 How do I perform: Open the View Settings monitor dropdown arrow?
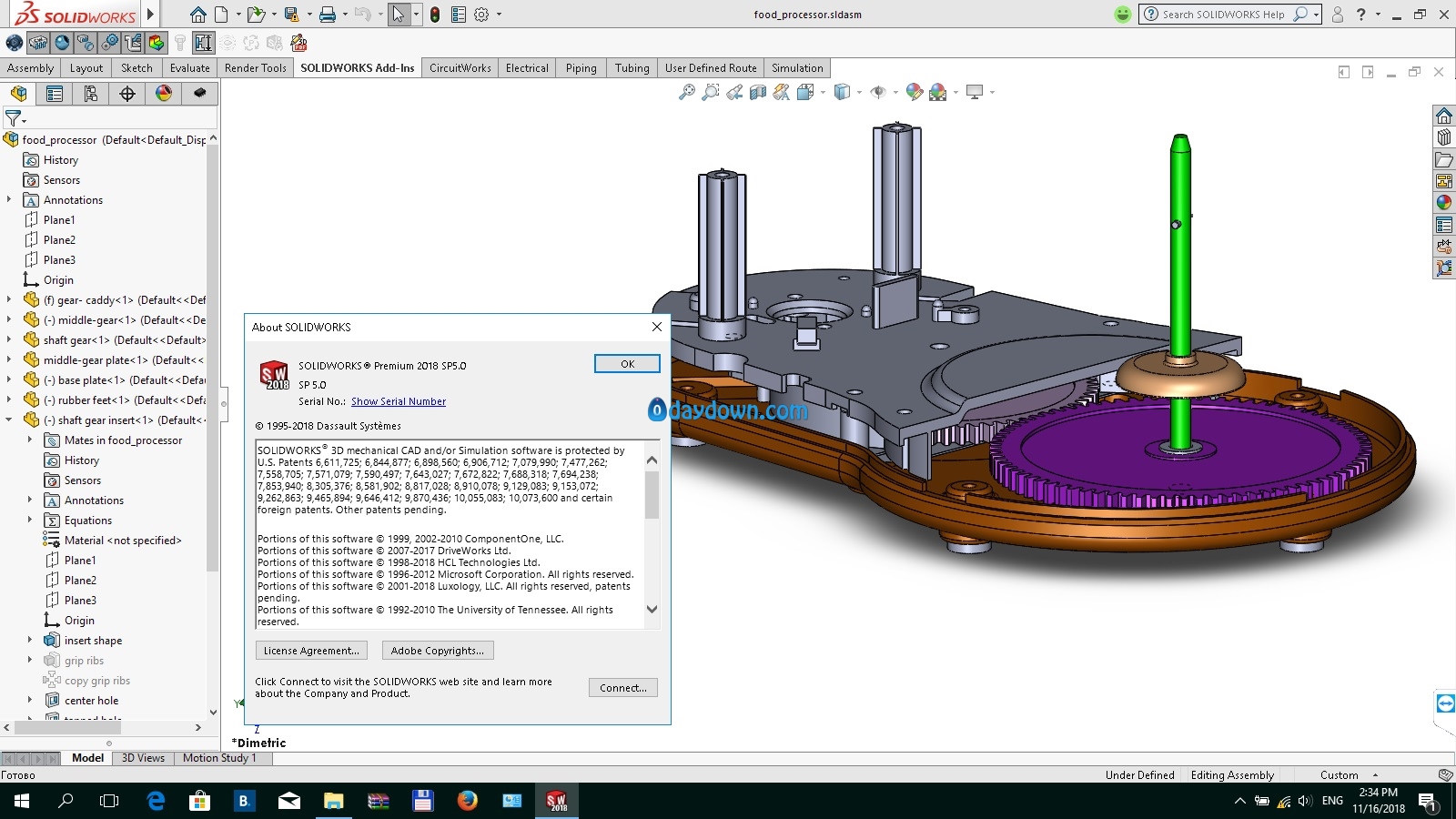[x=992, y=92]
